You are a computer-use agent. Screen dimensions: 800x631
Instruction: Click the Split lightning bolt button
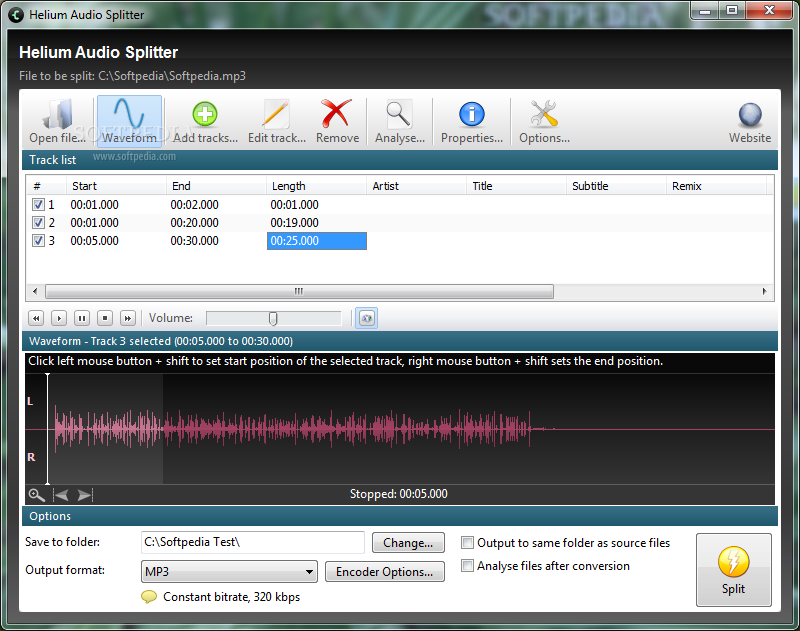(733, 570)
